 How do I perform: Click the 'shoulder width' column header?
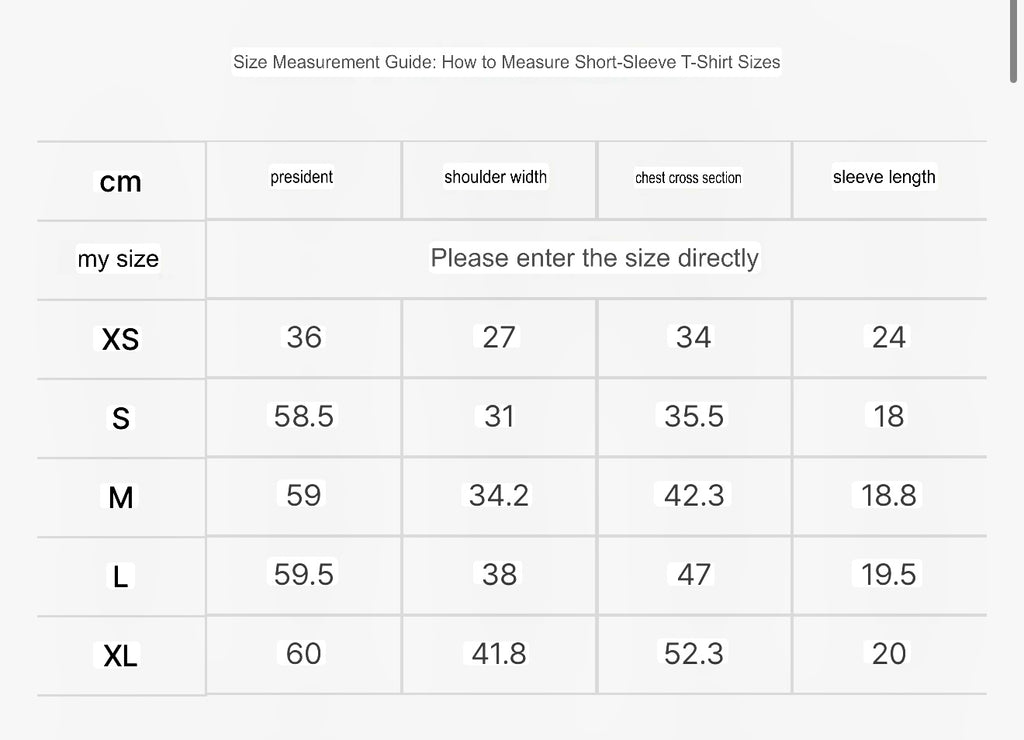pyautogui.click(x=496, y=177)
